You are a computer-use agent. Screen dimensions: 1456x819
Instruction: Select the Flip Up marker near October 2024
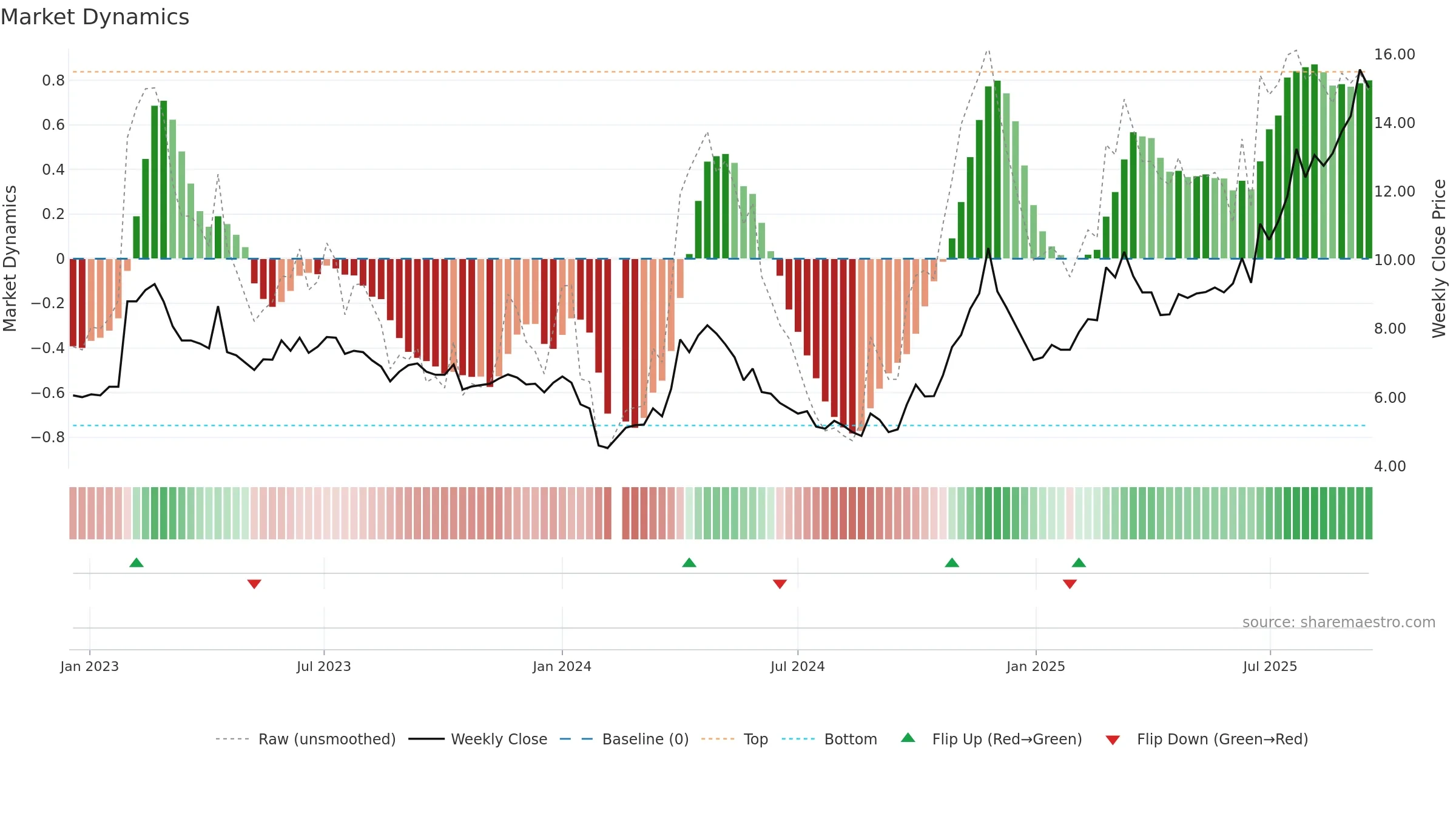pyautogui.click(x=952, y=562)
